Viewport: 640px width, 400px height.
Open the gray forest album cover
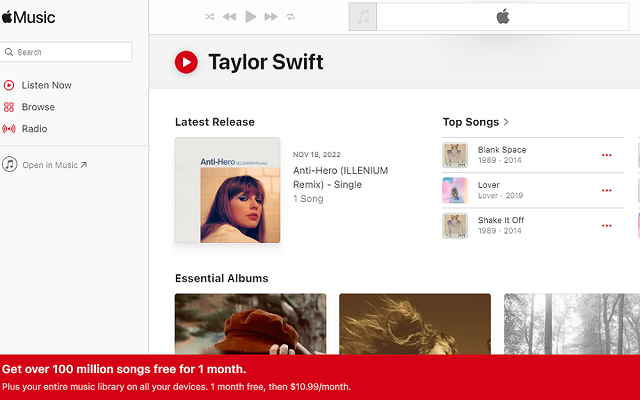[572, 324]
